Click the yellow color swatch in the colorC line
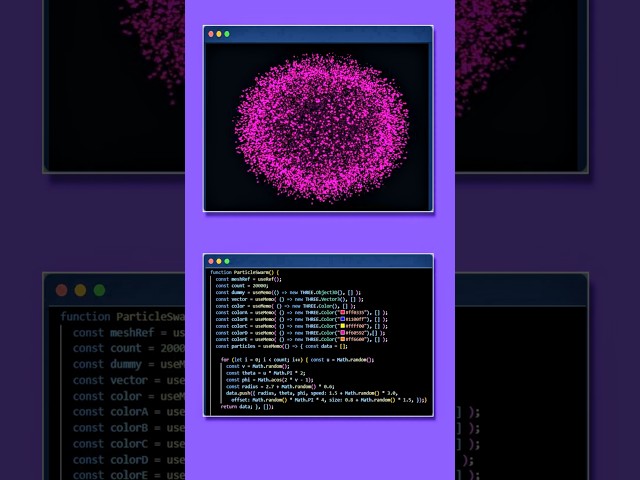 (342, 326)
